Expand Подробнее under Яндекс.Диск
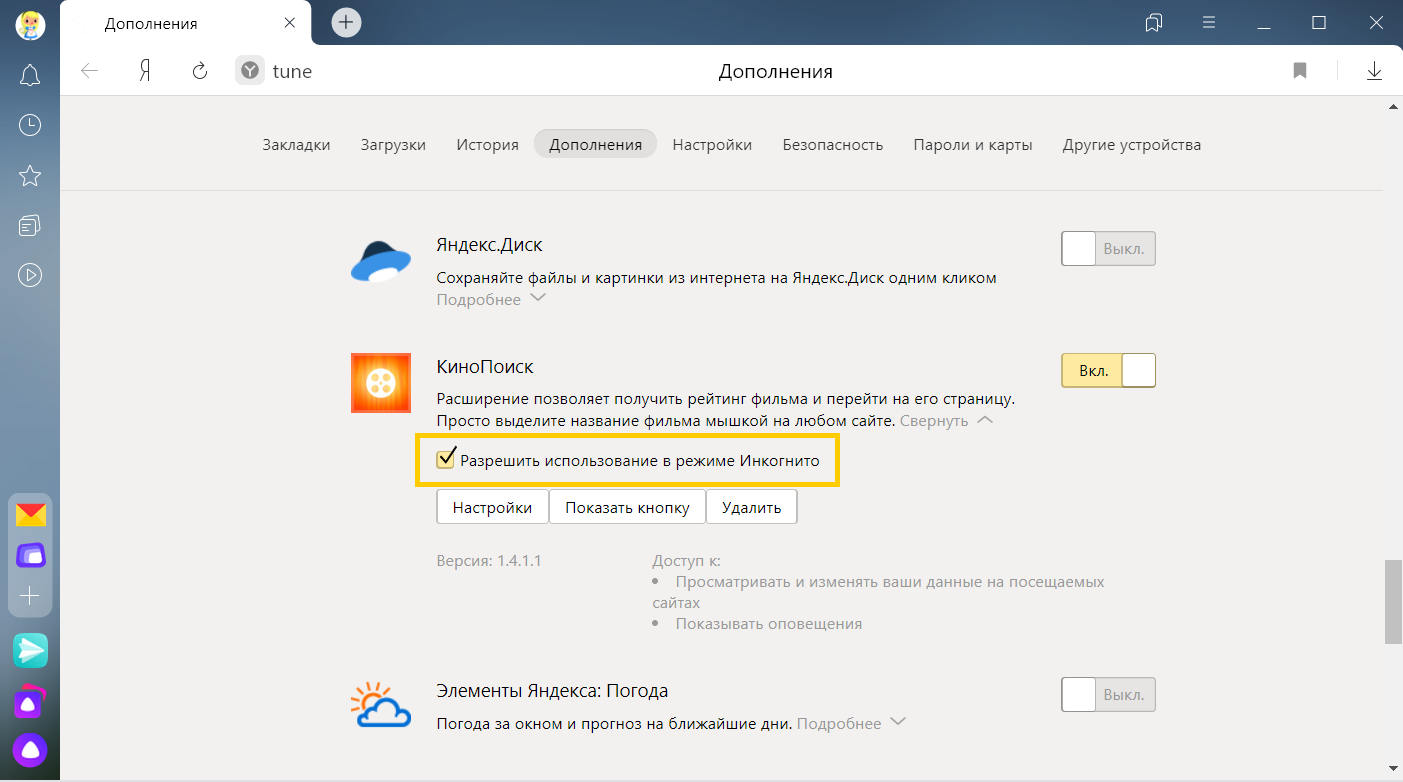1403x782 pixels. click(491, 299)
